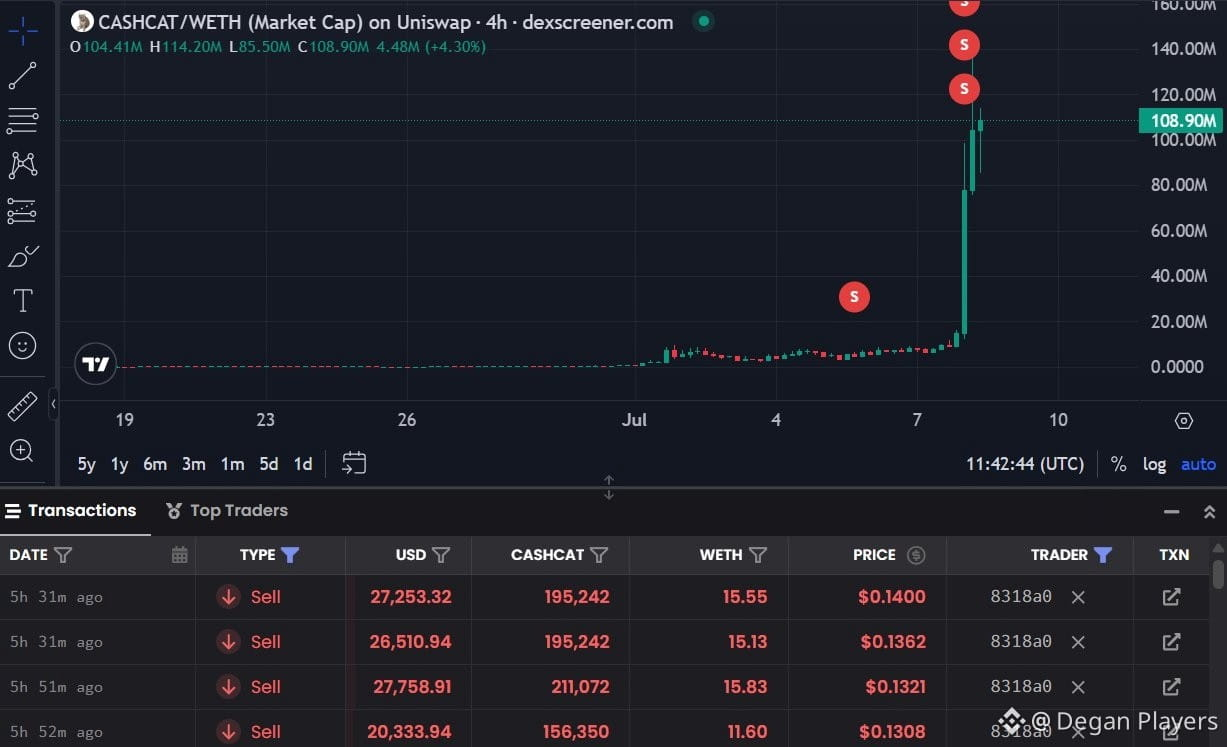This screenshot has height=747, width=1227.
Task: Click the TXN column header
Action: (1174, 555)
